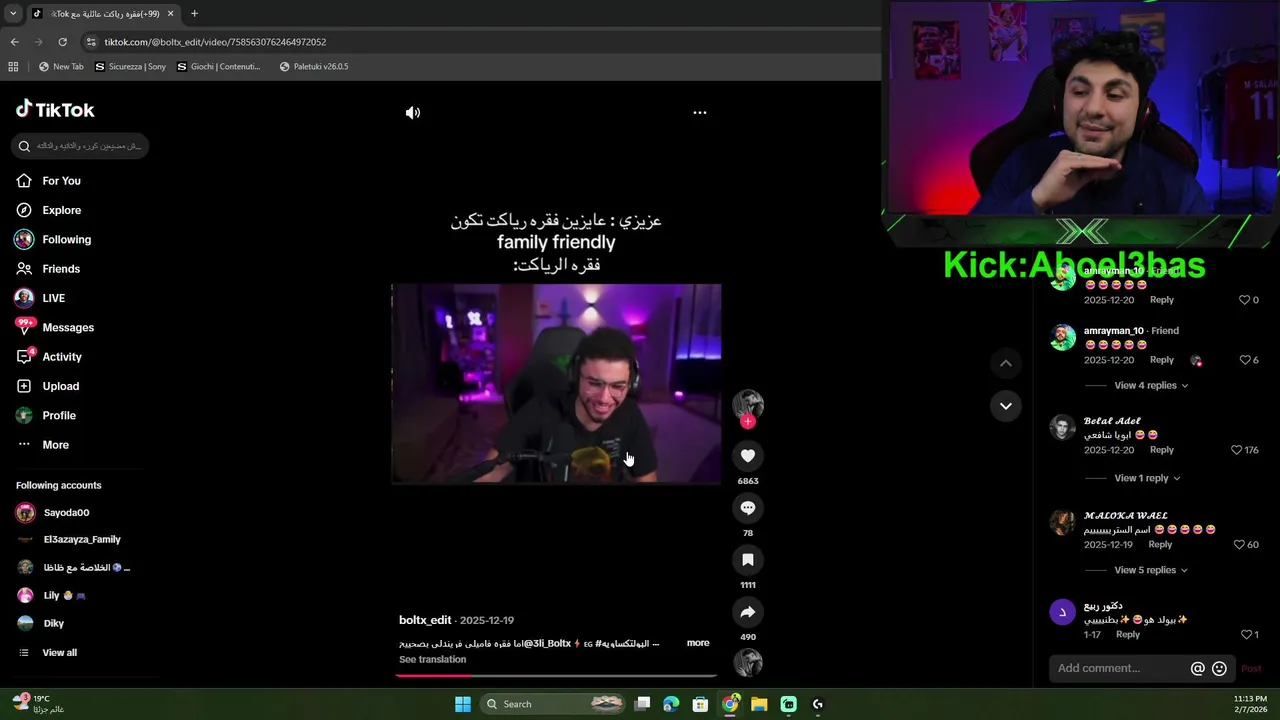Open the Chrome apps grid icon
1280x720 pixels.
[x=13, y=67]
